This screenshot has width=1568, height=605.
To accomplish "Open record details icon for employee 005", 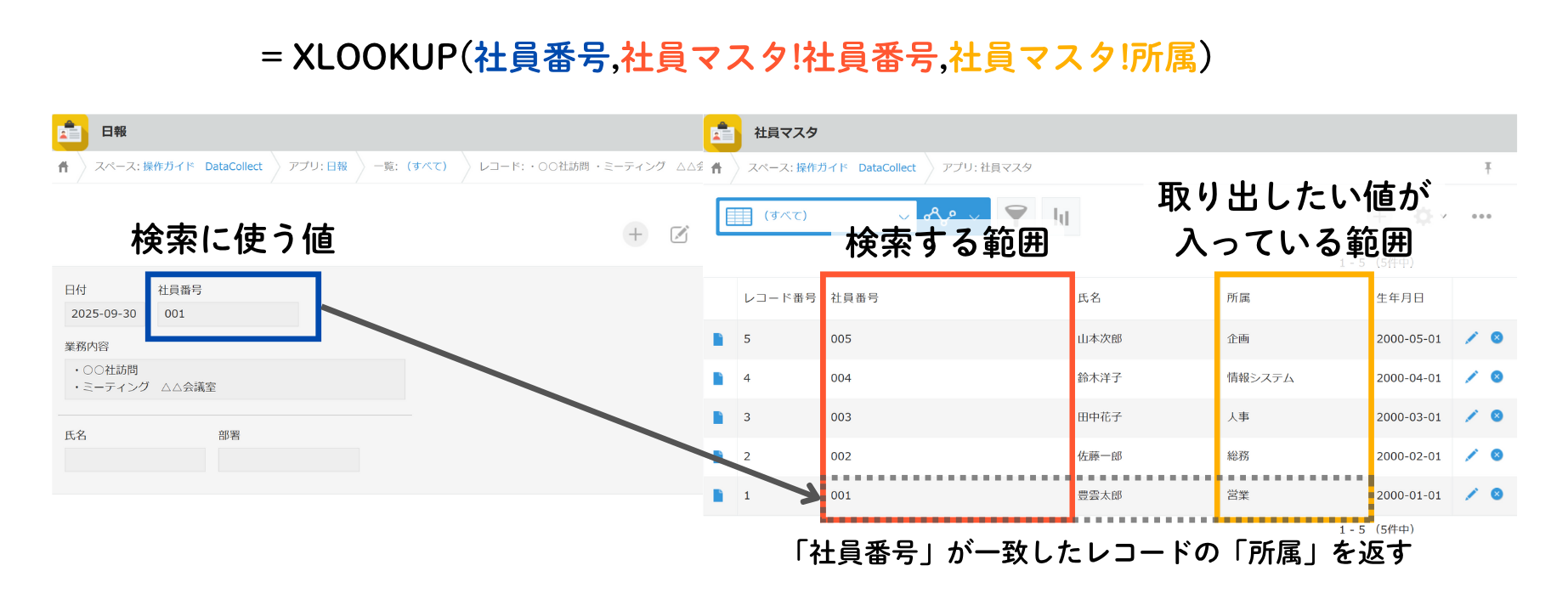I will [x=718, y=339].
